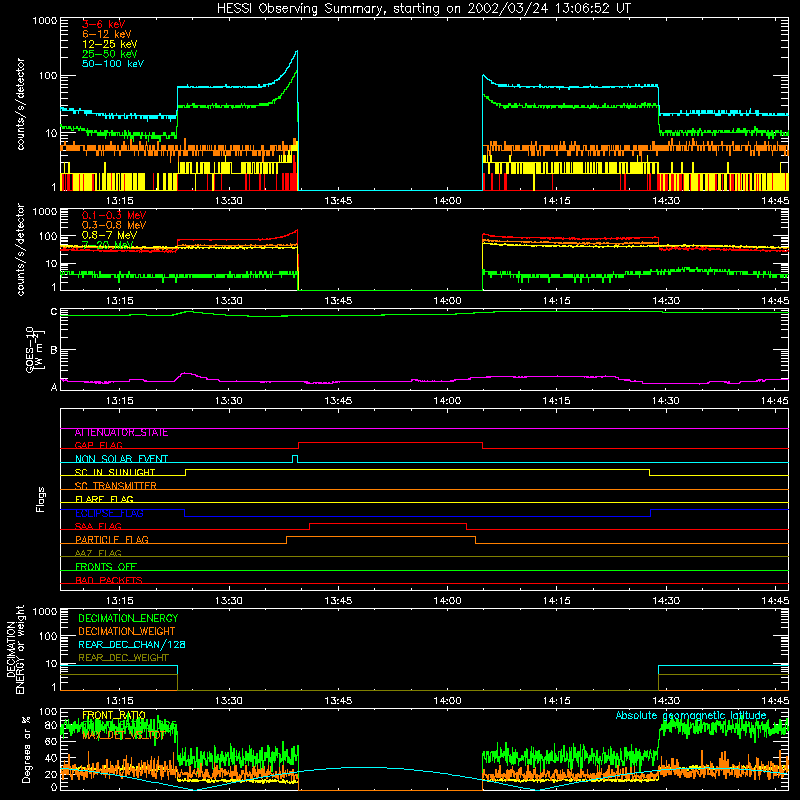Select the green 25-50 keV legend label
This screenshot has height=800, width=800.
110,54
